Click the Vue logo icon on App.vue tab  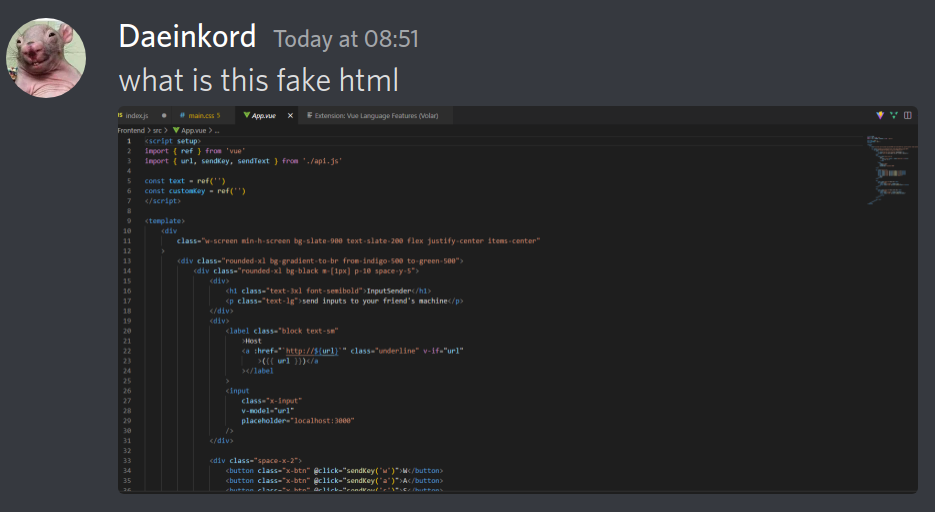point(246,116)
